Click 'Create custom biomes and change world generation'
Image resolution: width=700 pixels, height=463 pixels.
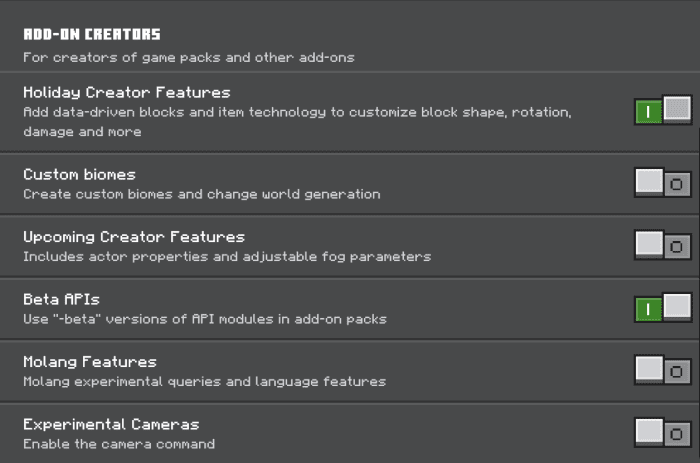pyautogui.click(x=202, y=195)
